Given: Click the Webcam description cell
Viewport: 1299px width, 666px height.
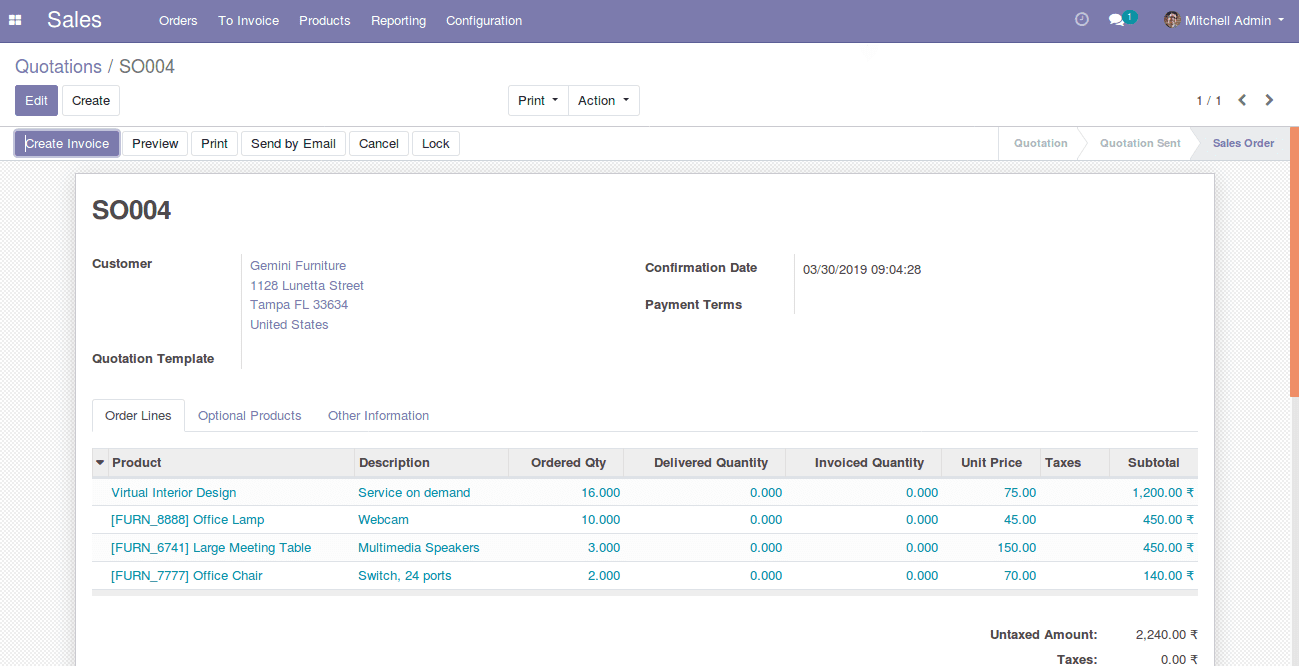Looking at the screenshot, I should (383, 520).
